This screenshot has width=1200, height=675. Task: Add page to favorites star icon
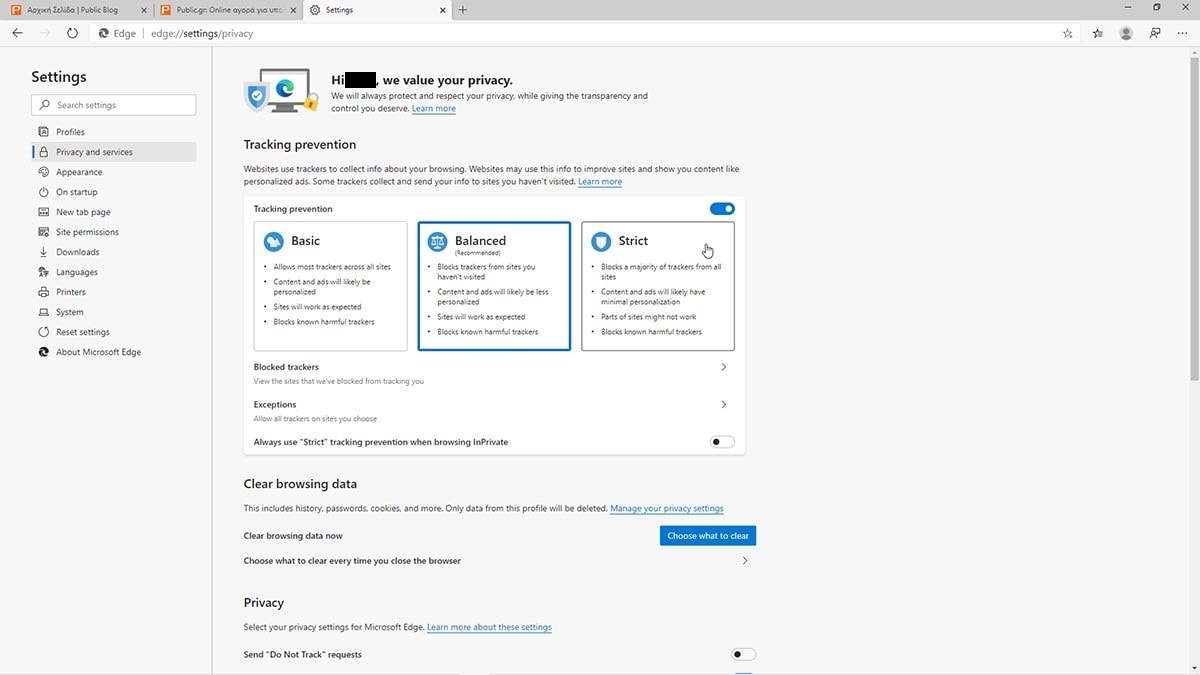[1067, 33]
